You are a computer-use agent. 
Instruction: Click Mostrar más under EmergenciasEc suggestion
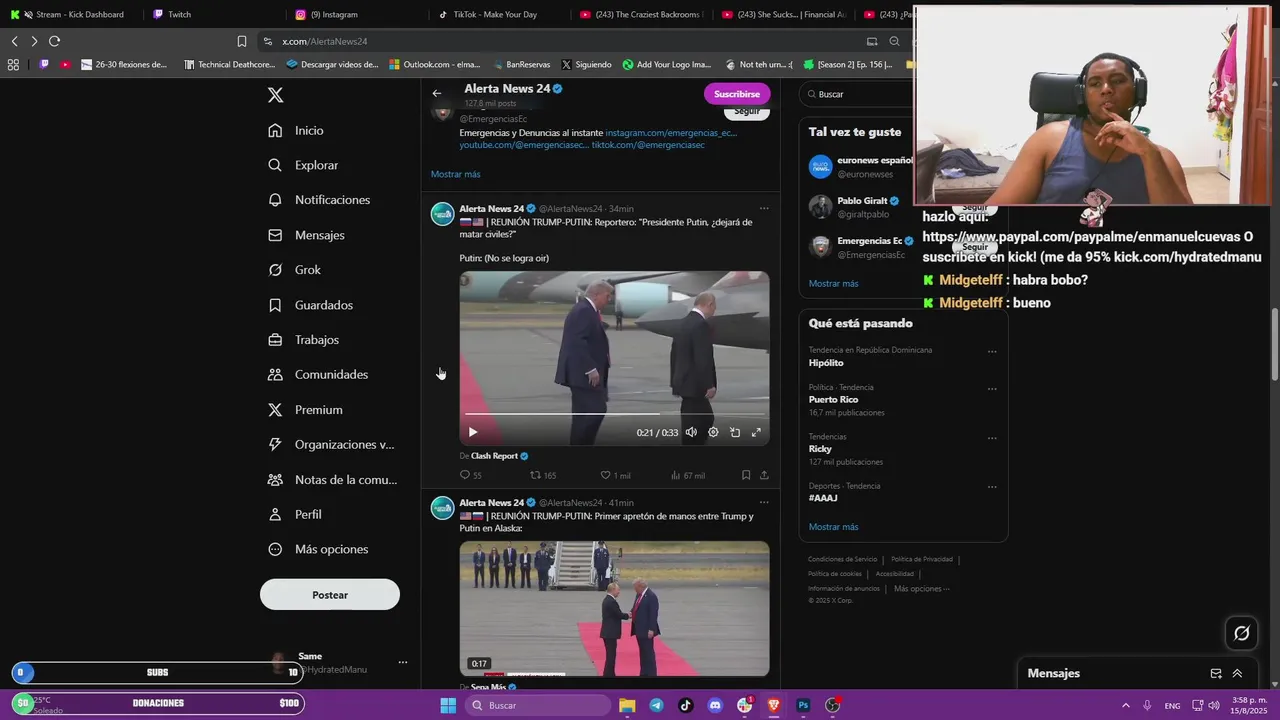click(455, 174)
